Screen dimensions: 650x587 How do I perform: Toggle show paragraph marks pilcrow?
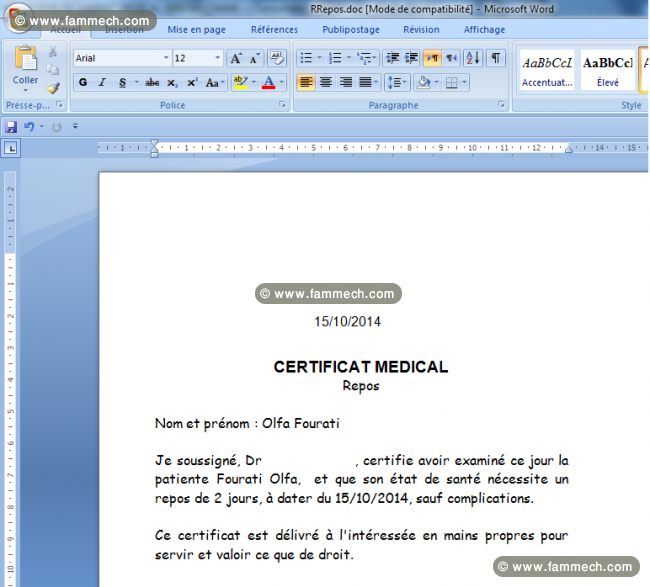click(x=495, y=58)
